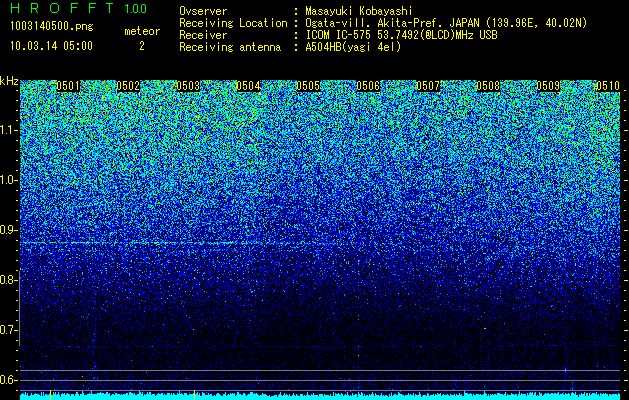
Task: Click the Receiving Location field label
Action: point(233,23)
